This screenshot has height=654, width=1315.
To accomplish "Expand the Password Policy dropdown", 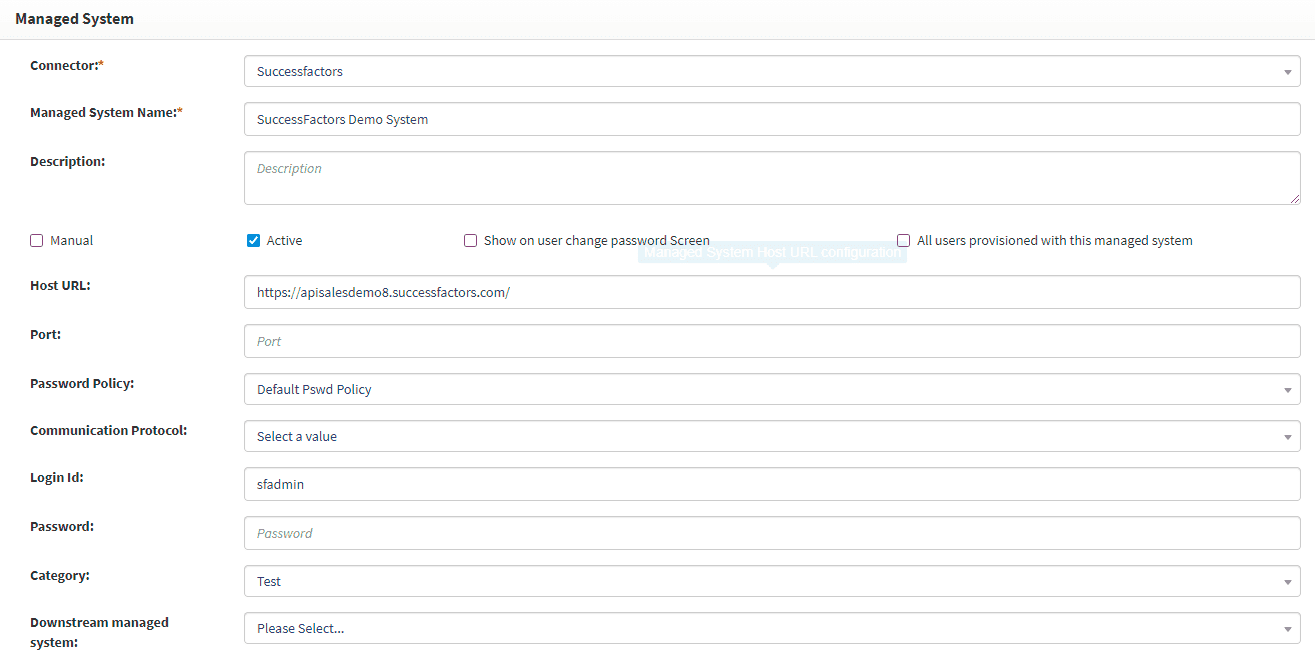I will 770,389.
